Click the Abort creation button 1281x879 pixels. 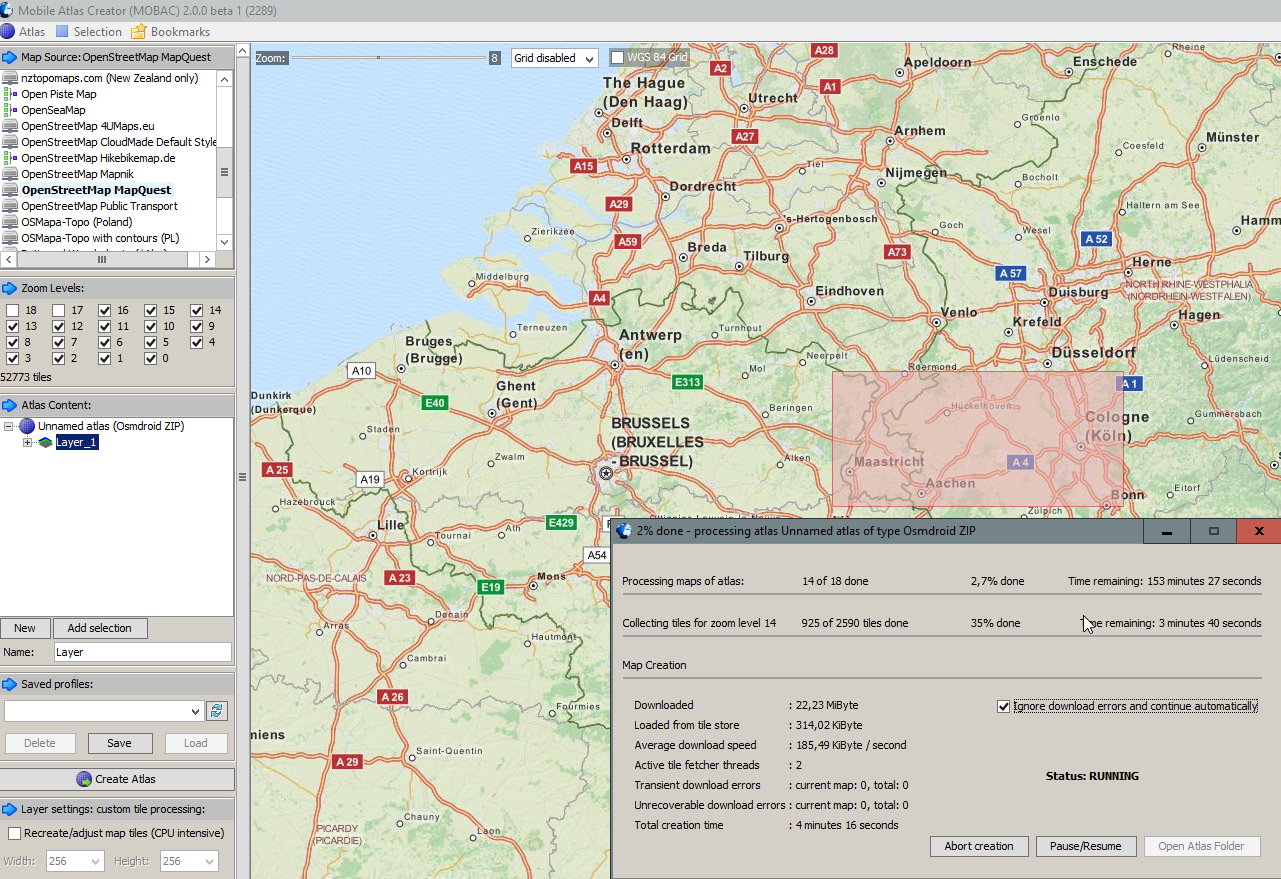click(978, 846)
